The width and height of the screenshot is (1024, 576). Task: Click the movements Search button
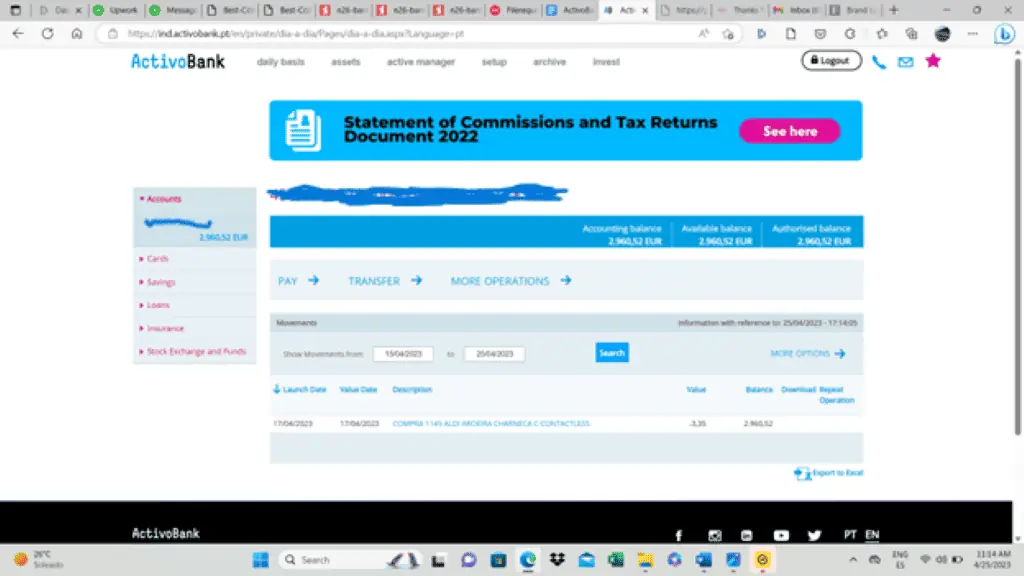click(x=612, y=353)
